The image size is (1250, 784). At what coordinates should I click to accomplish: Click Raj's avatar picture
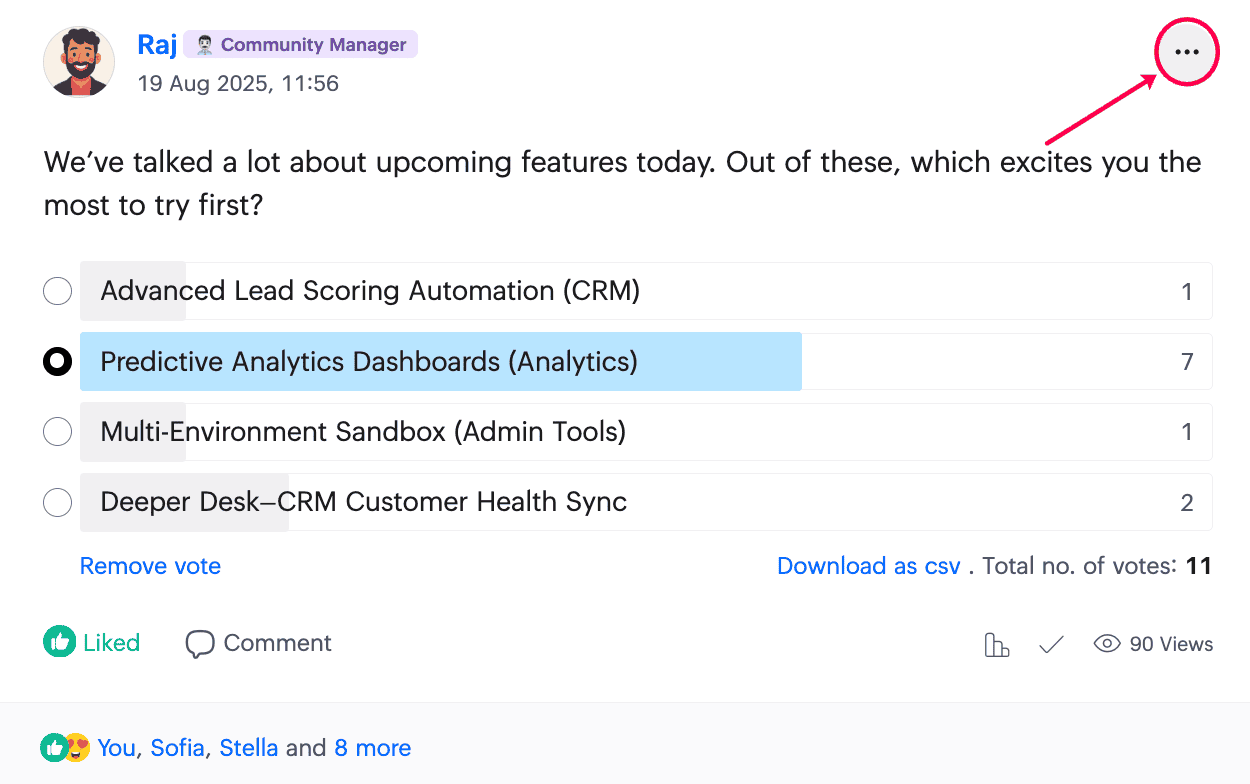click(79, 62)
